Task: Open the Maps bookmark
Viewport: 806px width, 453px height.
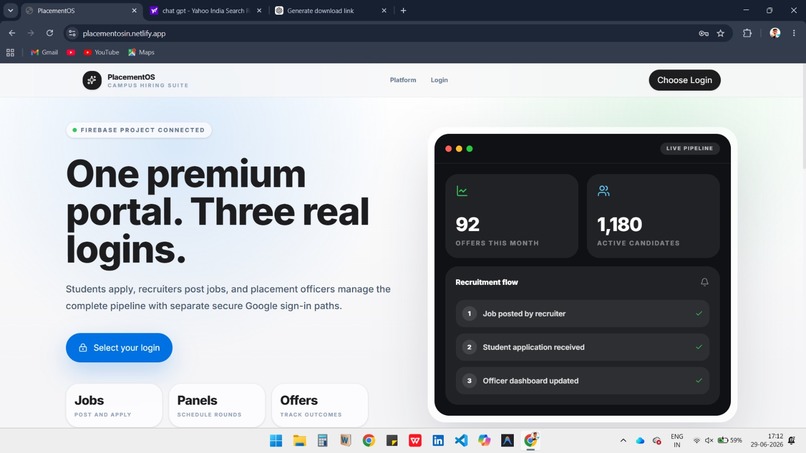Action: pos(141,52)
